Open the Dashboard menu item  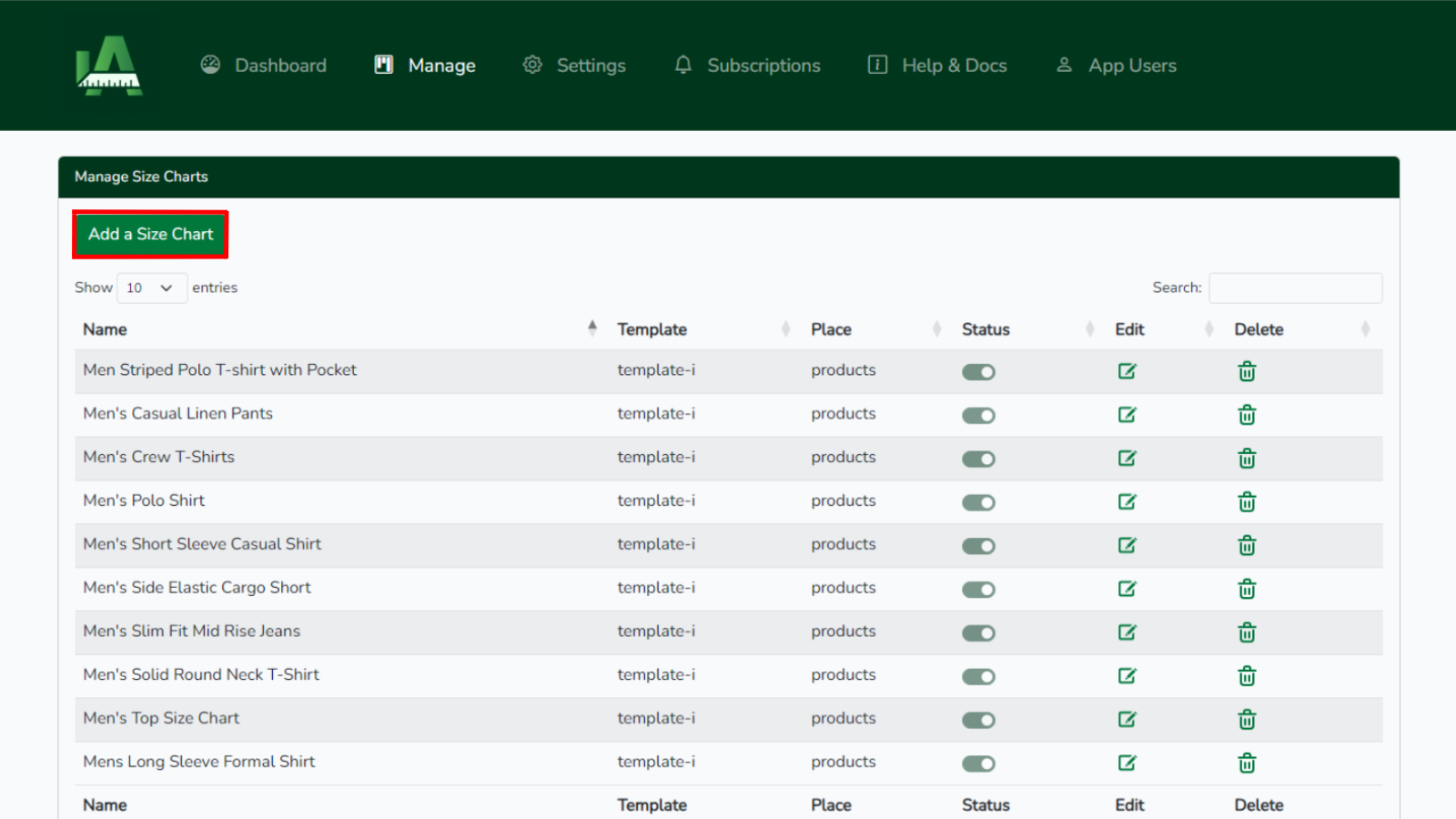pyautogui.click(x=263, y=66)
